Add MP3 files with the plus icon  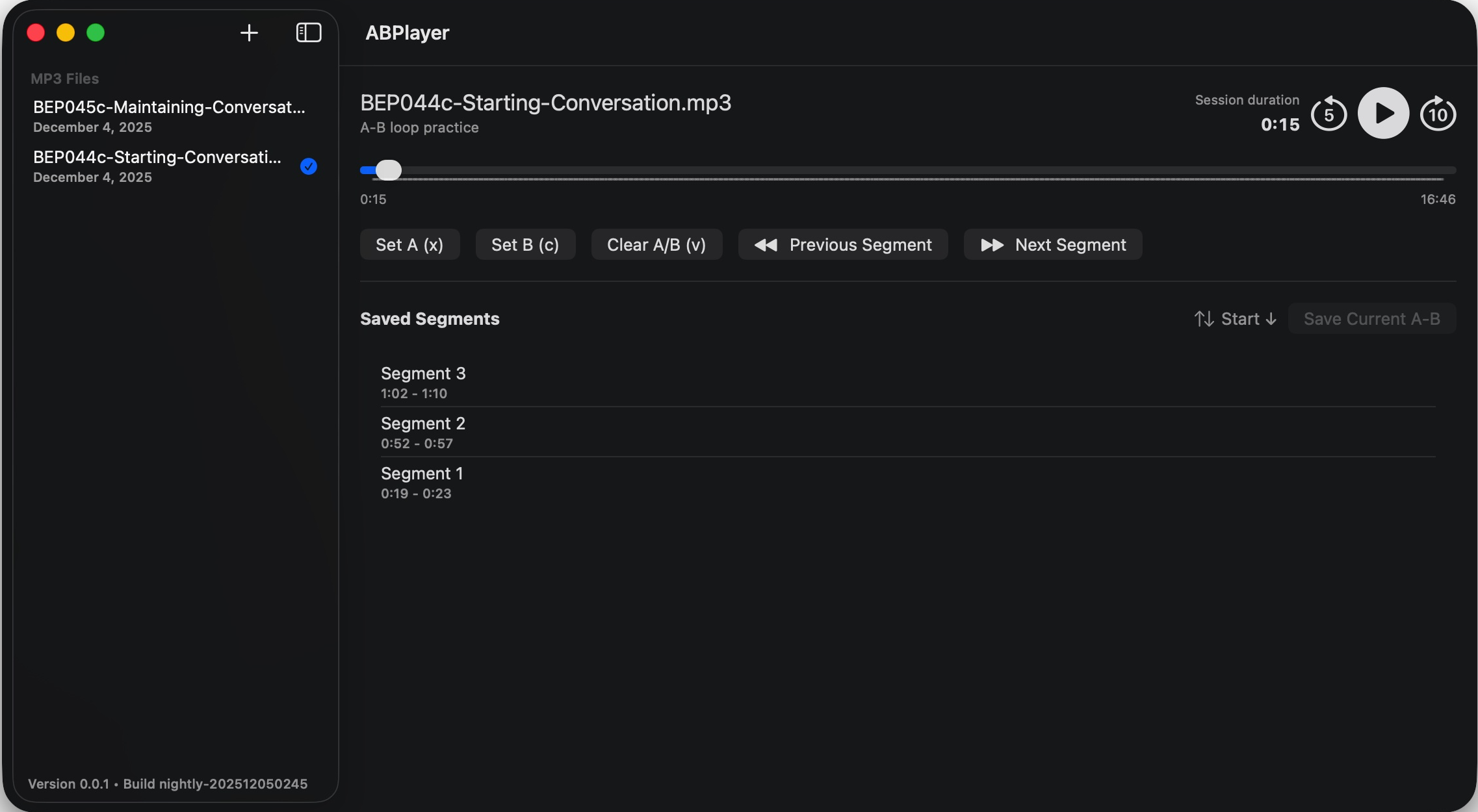point(249,32)
